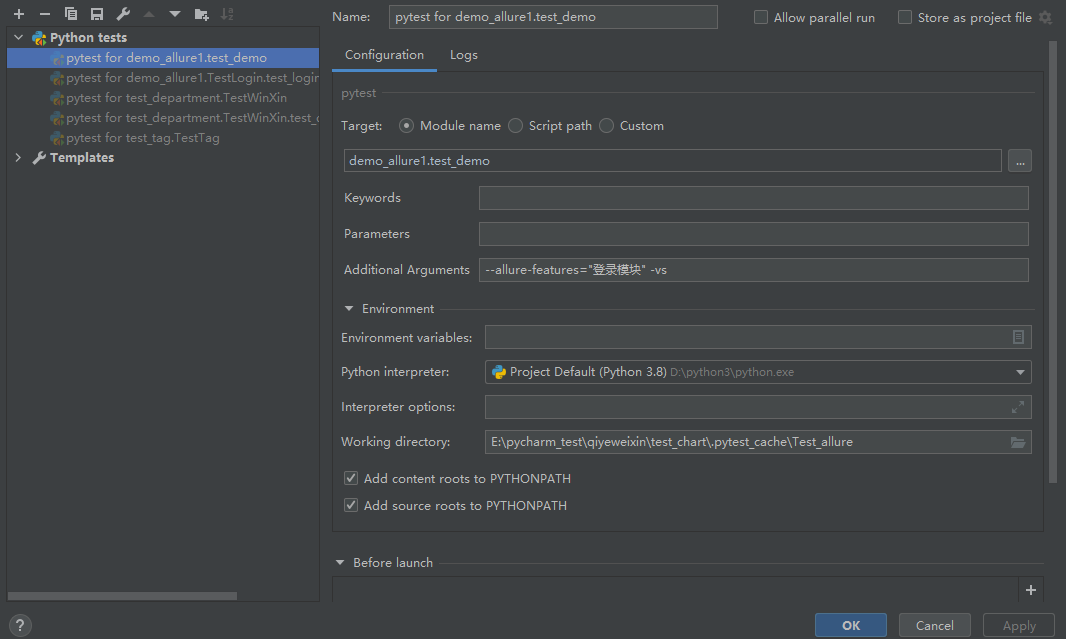Move configuration up with the arrow icon
The image size is (1066, 639).
(x=149, y=14)
